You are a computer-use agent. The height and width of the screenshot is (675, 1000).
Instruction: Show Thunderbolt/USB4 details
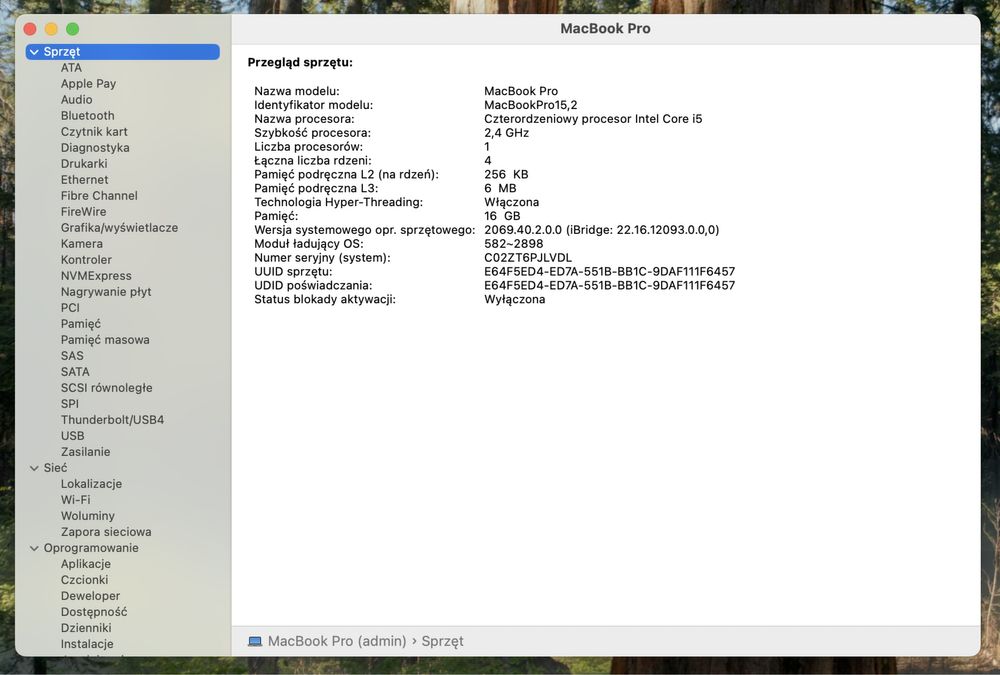[x=112, y=420]
